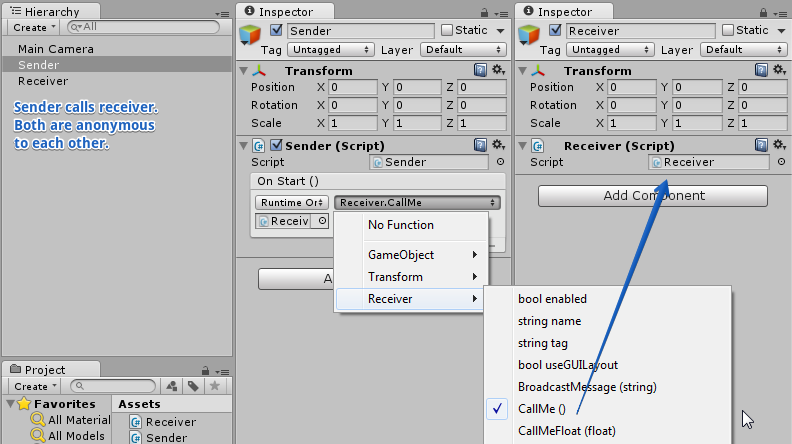Open Sender Static options dropdown arrow

point(500,31)
